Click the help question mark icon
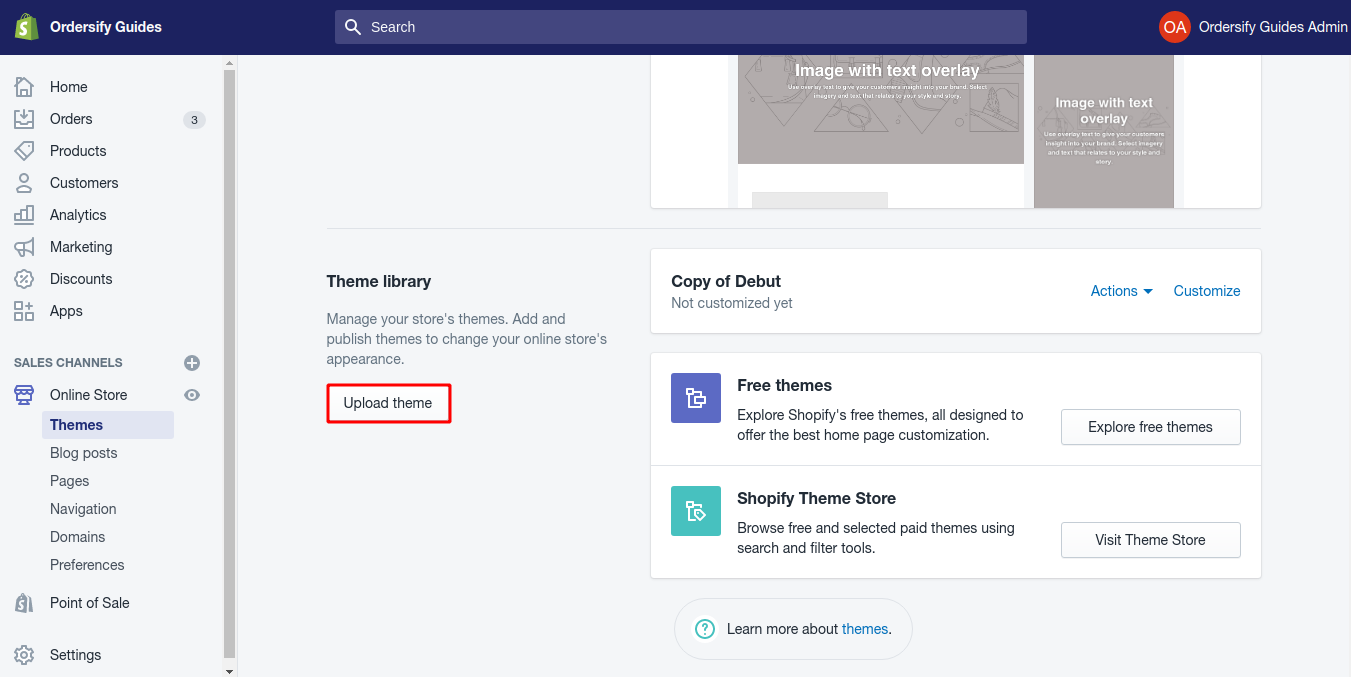The image size is (1351, 677). click(705, 629)
